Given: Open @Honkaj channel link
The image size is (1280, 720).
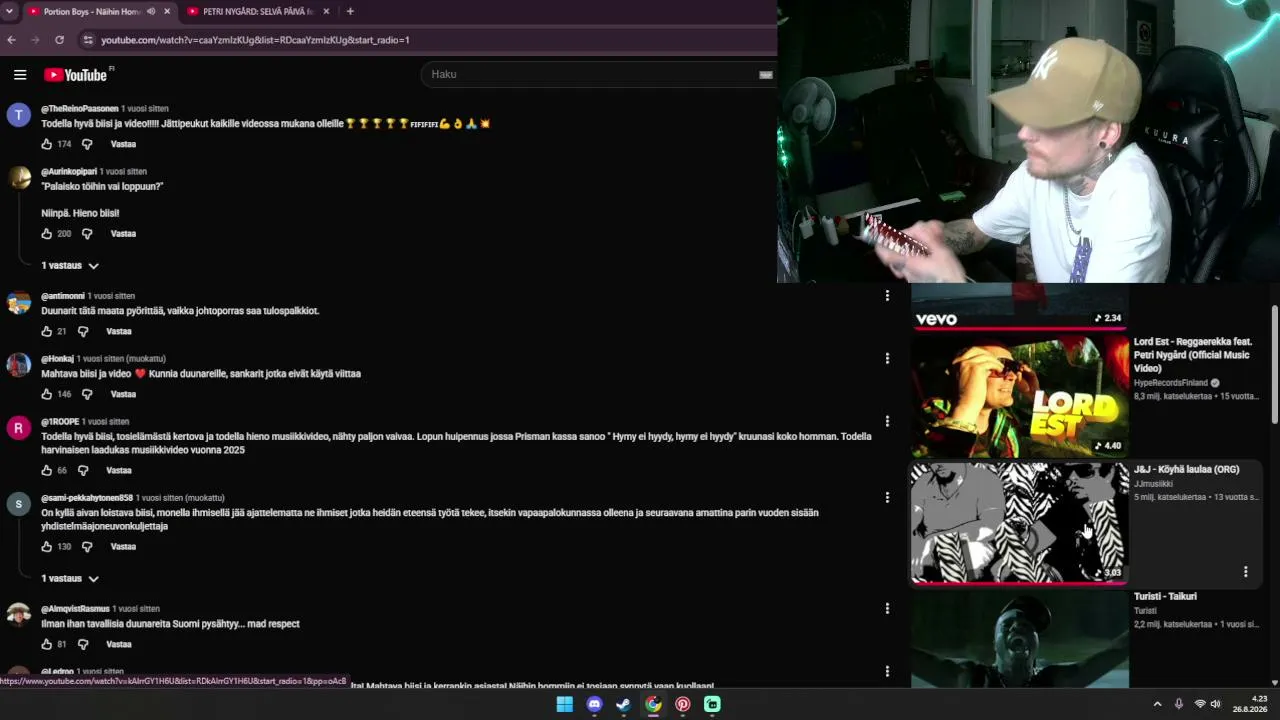Looking at the screenshot, I should click(x=57, y=359).
